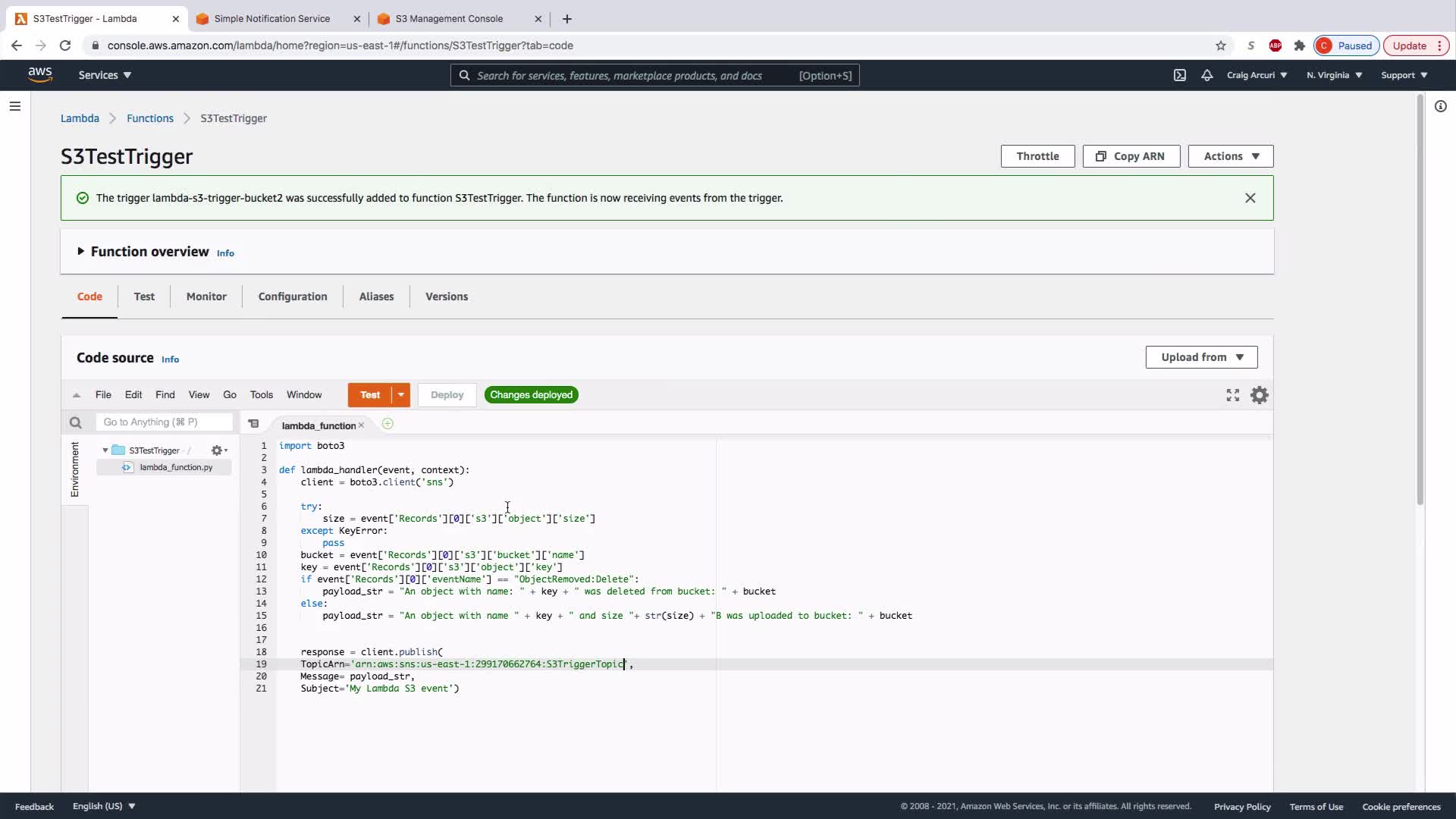1456x819 pixels.
Task: Open the Tools menu in editor
Action: [x=261, y=394]
